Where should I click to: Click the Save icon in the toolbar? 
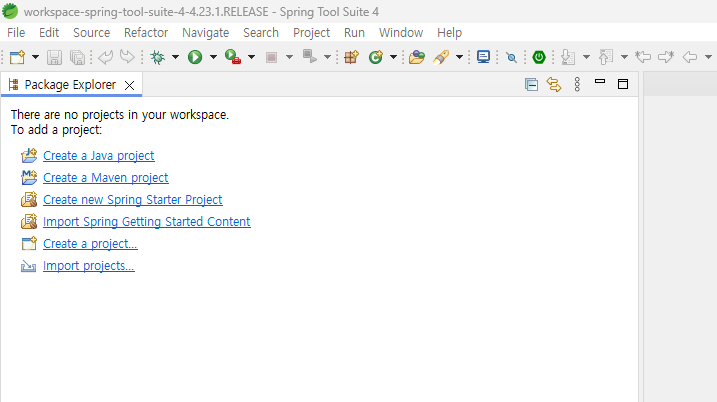pos(54,57)
